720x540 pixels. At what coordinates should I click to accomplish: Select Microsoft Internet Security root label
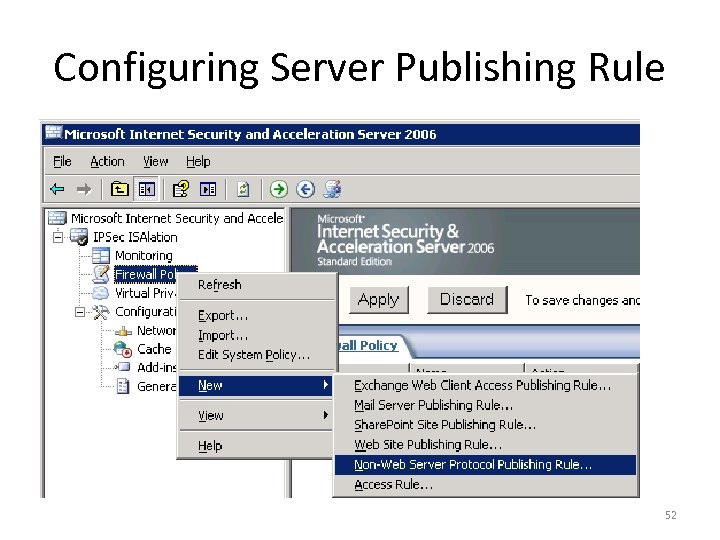(x=177, y=218)
